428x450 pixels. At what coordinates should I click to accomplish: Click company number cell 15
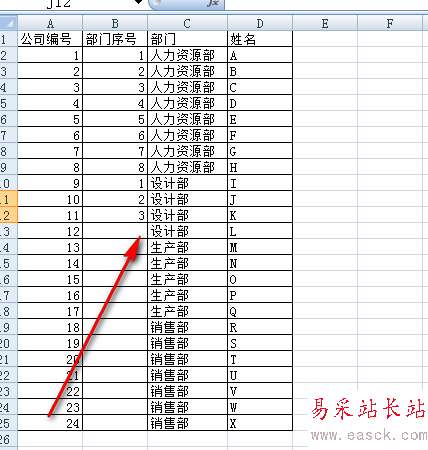[x=50, y=279]
